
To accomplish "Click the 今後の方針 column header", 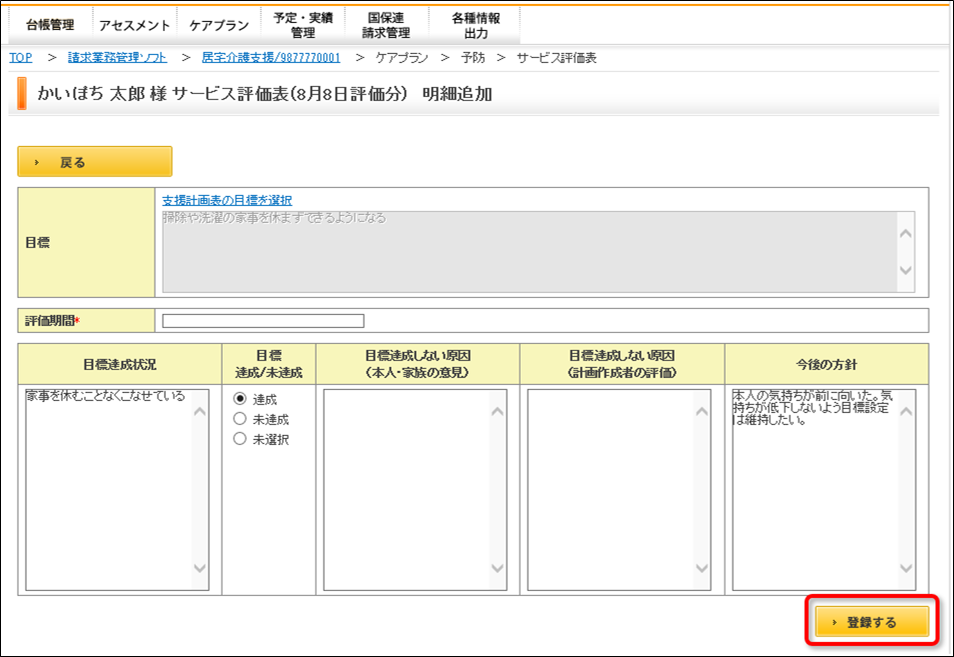I will pos(826,364).
